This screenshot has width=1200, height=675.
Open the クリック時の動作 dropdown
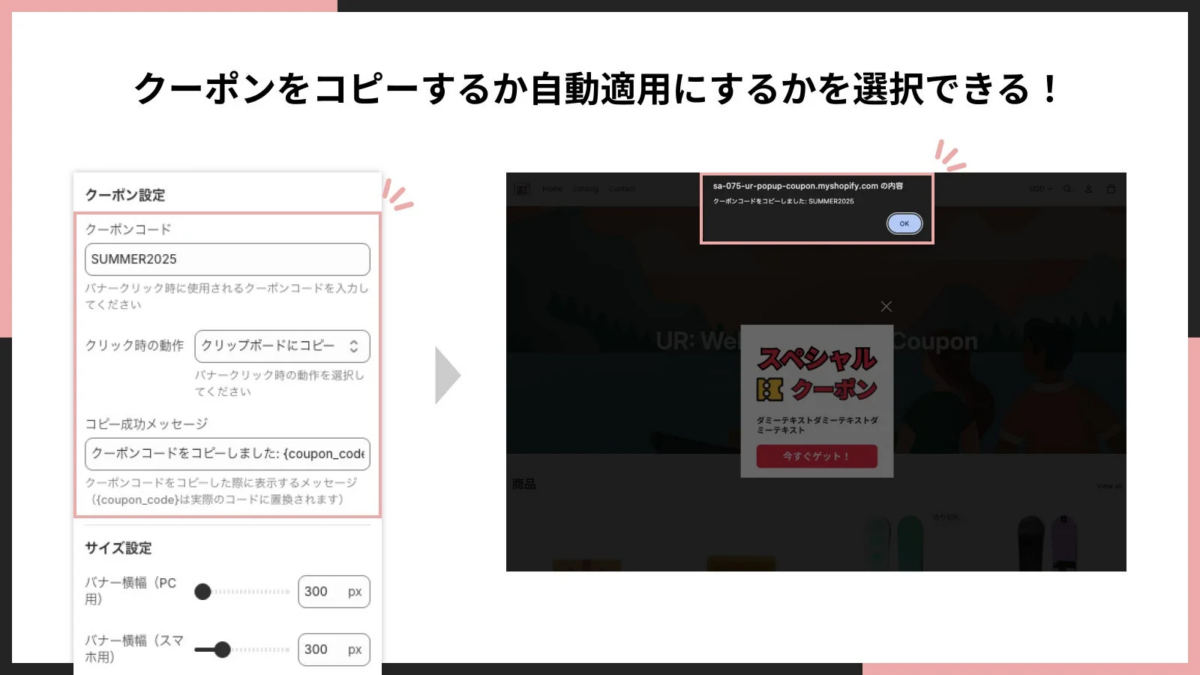click(283, 346)
